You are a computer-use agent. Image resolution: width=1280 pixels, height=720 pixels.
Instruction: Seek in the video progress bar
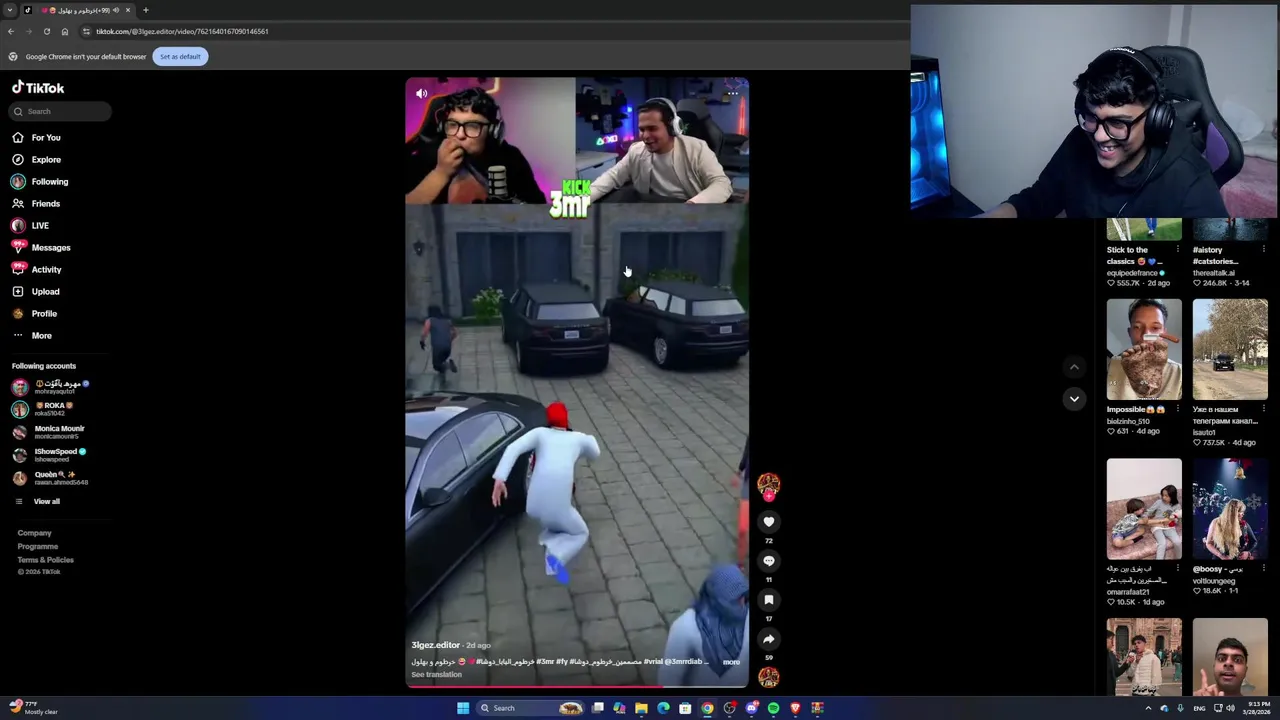(x=577, y=686)
